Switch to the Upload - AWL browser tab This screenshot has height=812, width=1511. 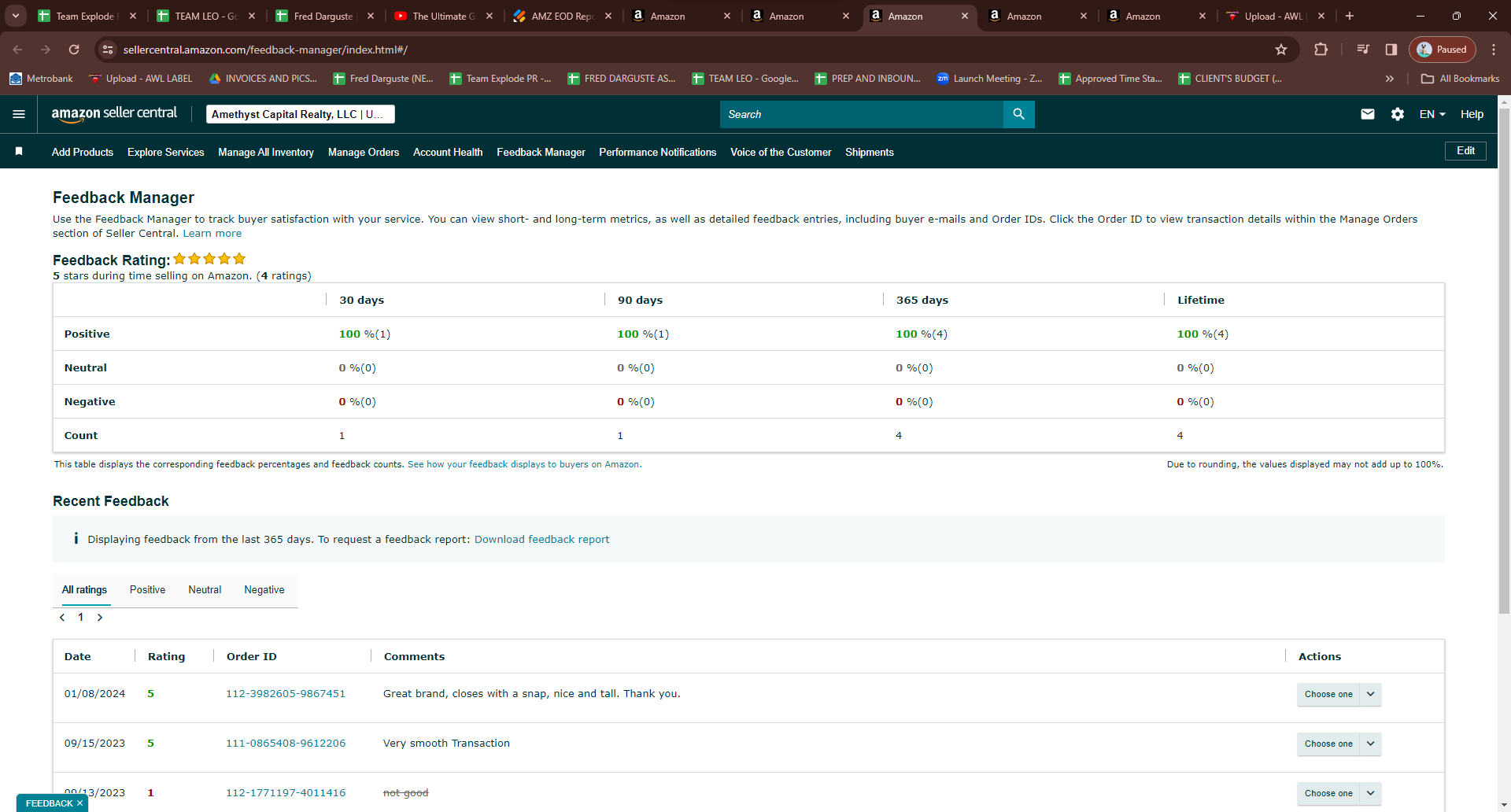click(1275, 16)
